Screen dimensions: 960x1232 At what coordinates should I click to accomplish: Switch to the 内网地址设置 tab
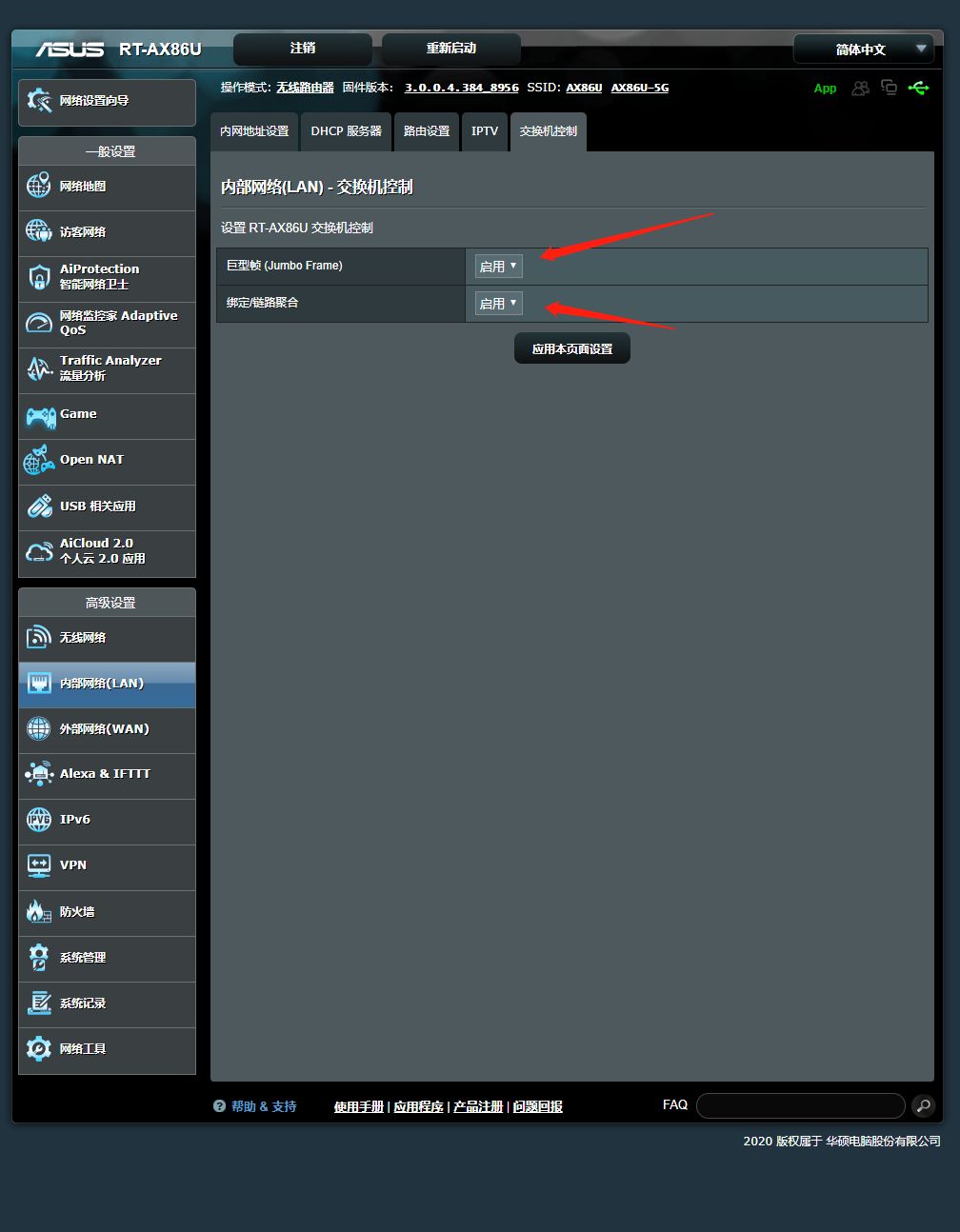(x=254, y=131)
